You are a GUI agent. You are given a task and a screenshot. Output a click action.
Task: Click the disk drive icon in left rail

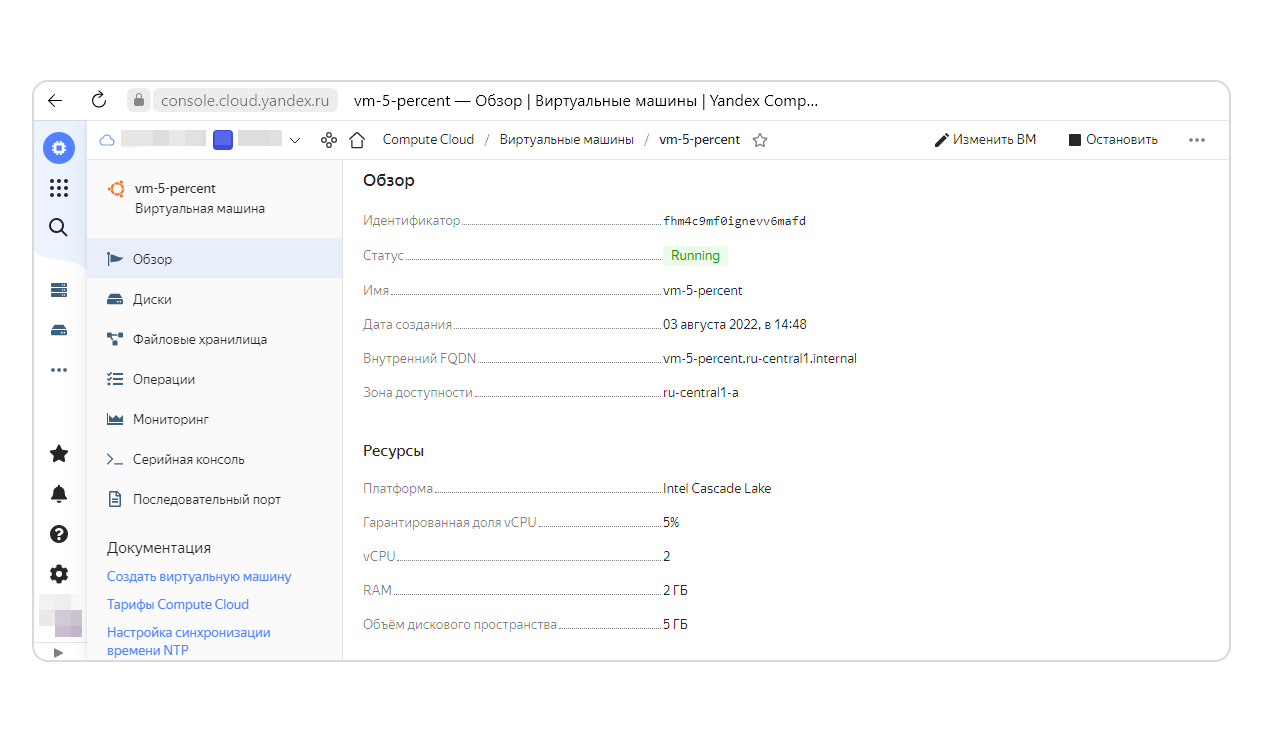tap(59, 330)
